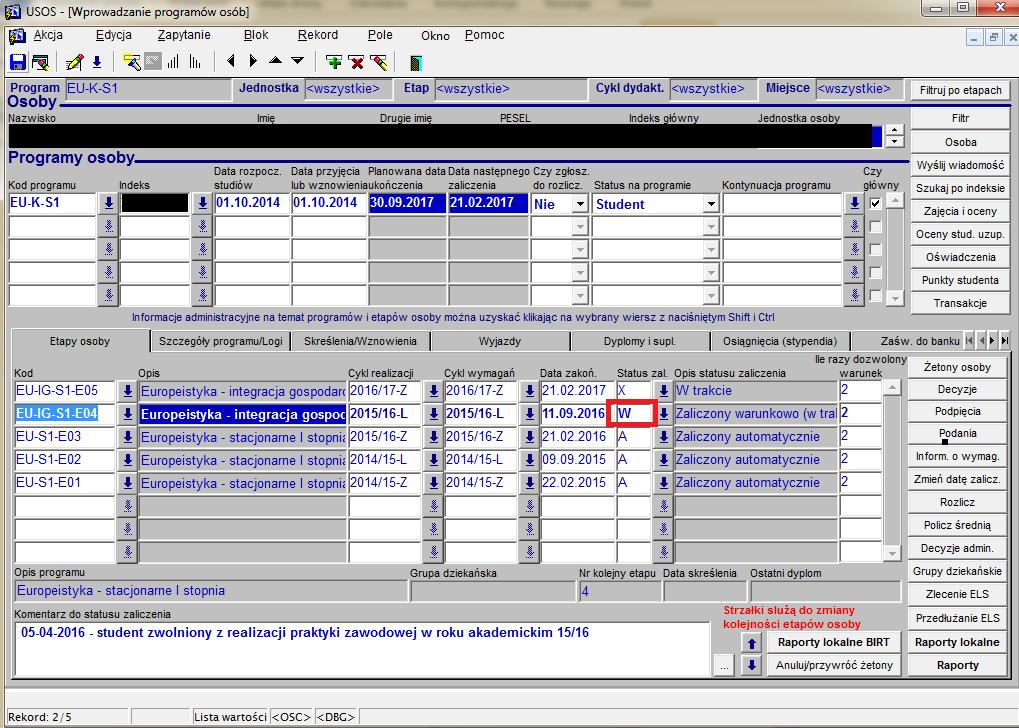Click the black right arrow toolbar icon
This screenshot has height=728, width=1019.
[x=253, y=62]
